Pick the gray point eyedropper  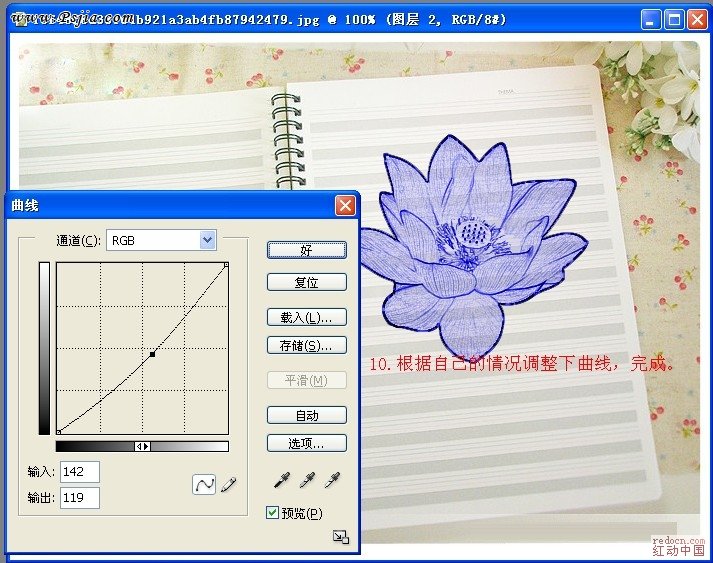(x=307, y=480)
